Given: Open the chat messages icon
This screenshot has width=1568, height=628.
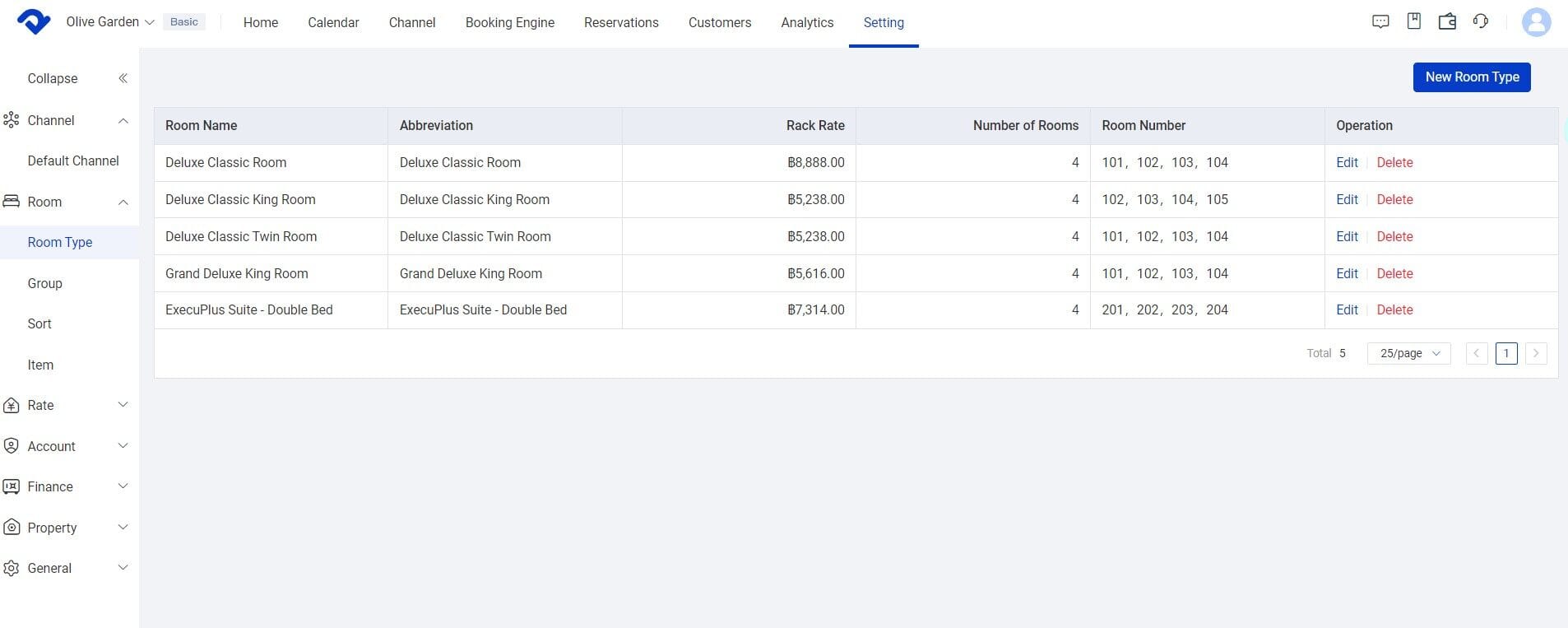Looking at the screenshot, I should pos(1380,21).
